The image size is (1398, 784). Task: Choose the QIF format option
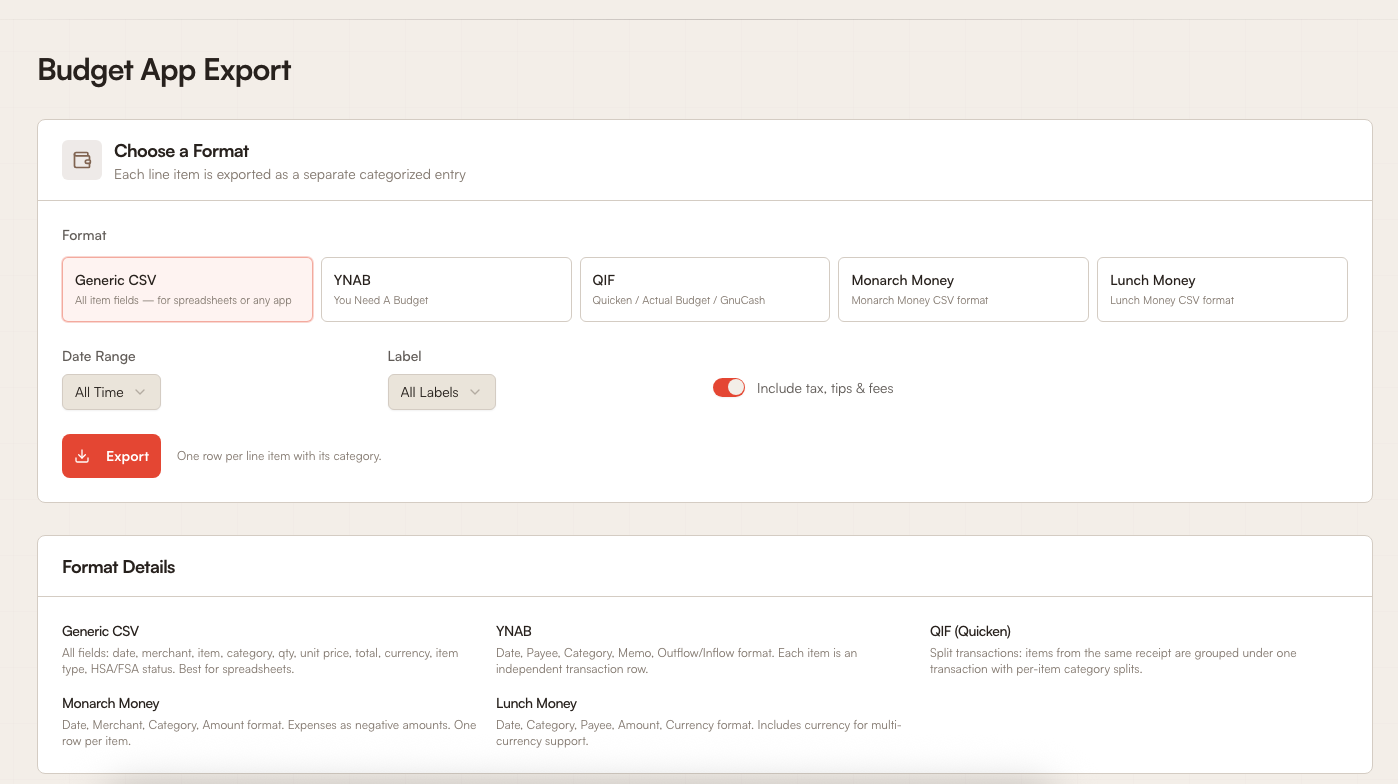tap(704, 289)
